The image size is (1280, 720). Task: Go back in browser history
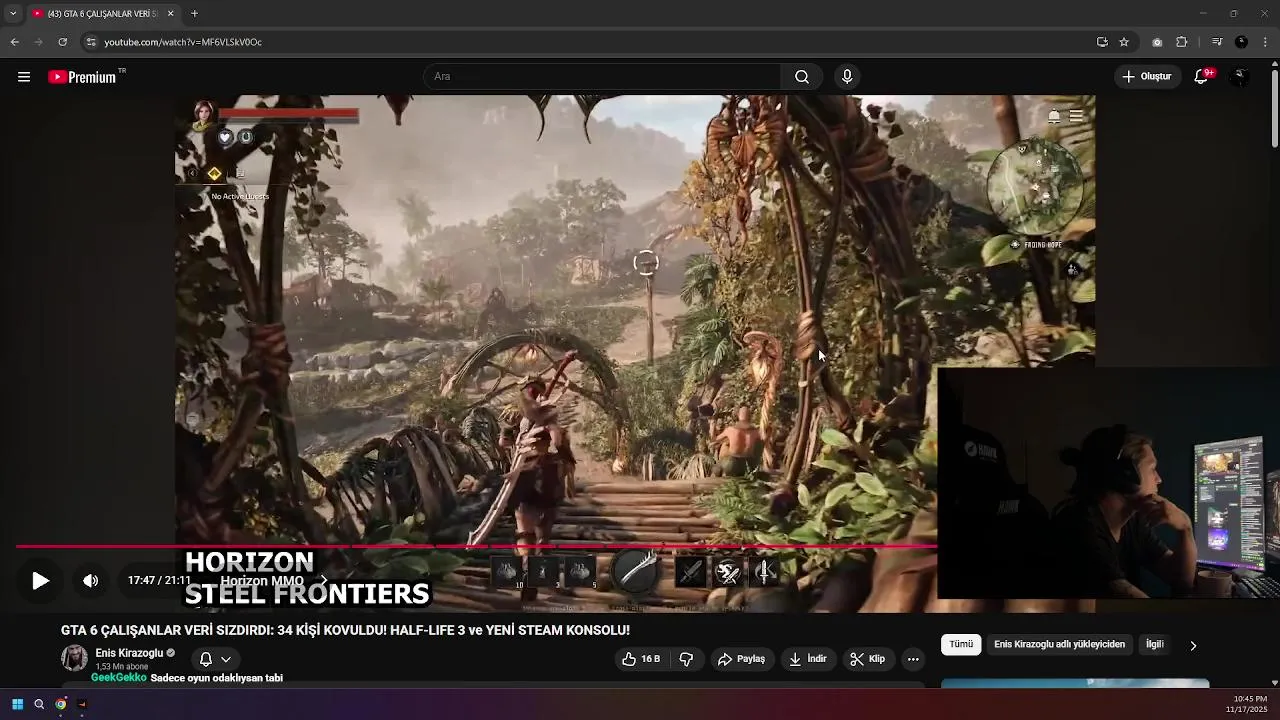click(14, 42)
